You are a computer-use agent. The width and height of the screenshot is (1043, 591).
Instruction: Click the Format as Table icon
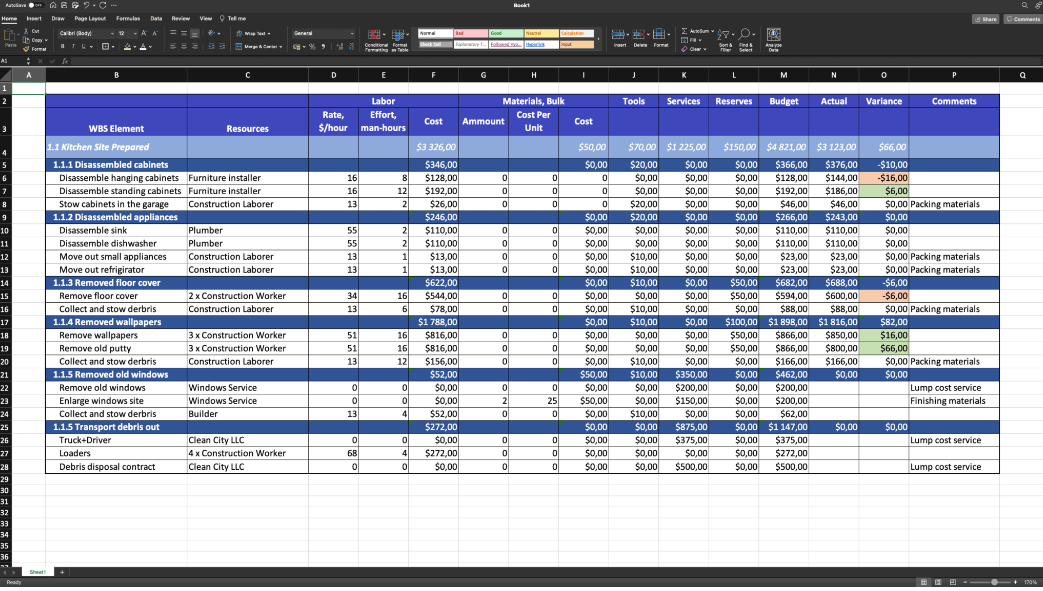coord(399,40)
